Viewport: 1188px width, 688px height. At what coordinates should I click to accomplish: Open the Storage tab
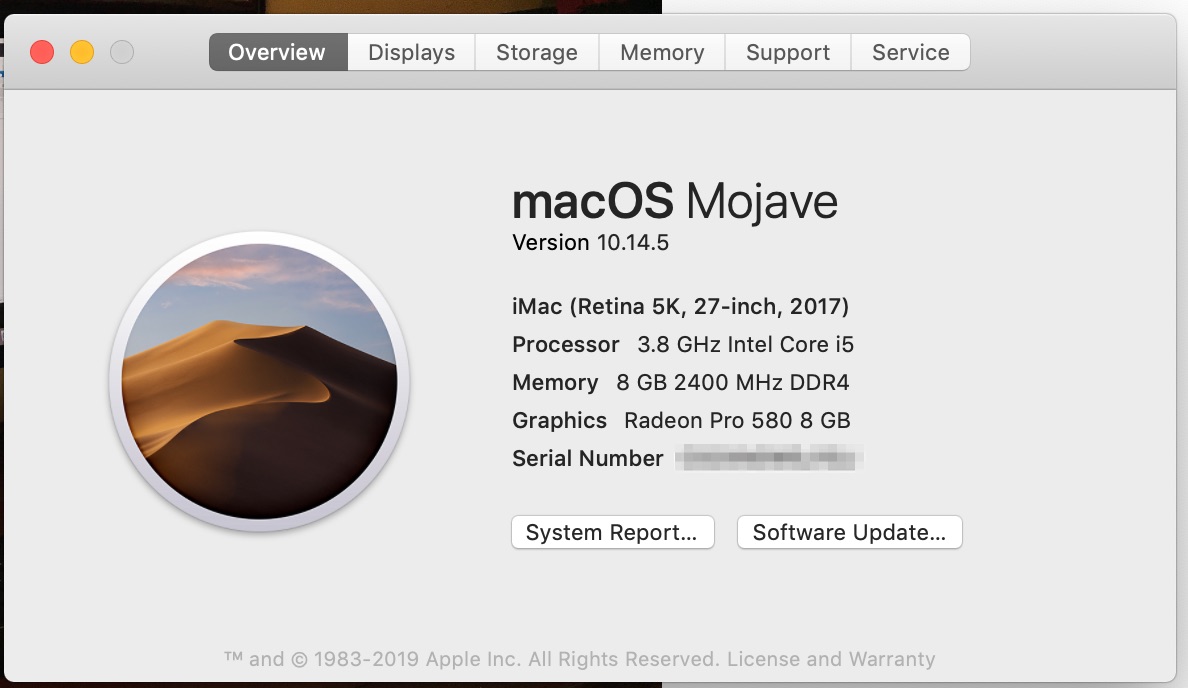click(537, 52)
